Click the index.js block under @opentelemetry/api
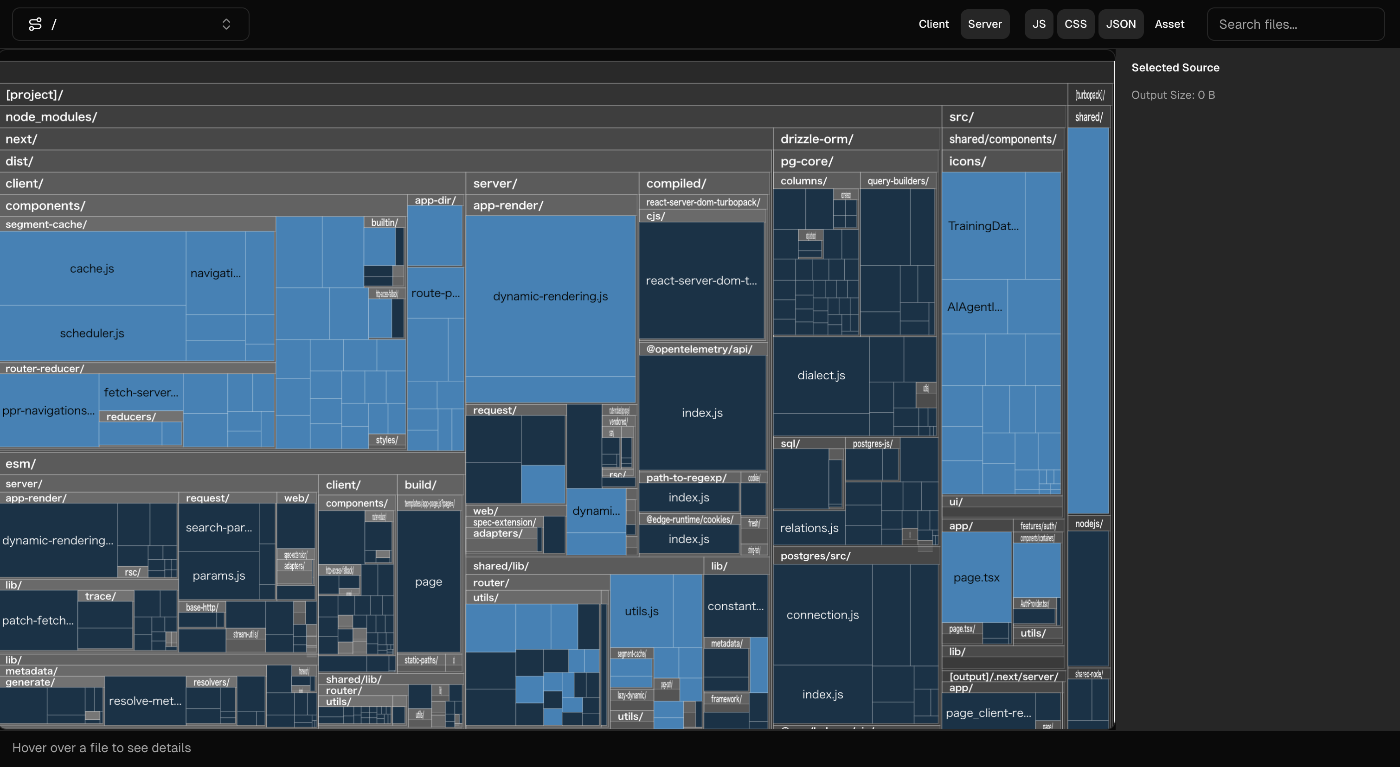1400x767 pixels. click(702, 413)
